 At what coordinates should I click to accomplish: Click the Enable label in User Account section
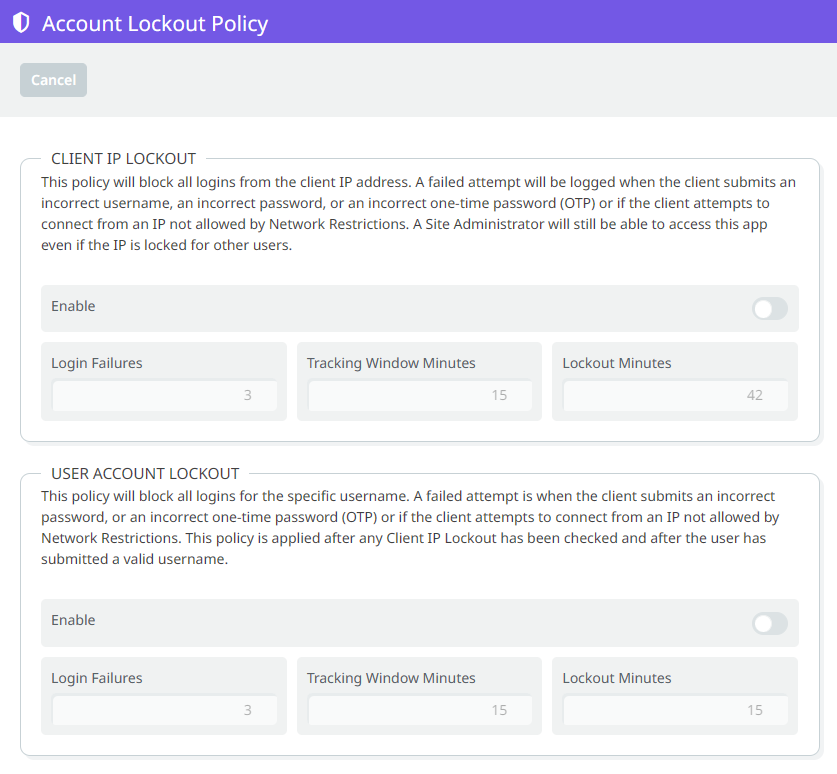click(73, 620)
